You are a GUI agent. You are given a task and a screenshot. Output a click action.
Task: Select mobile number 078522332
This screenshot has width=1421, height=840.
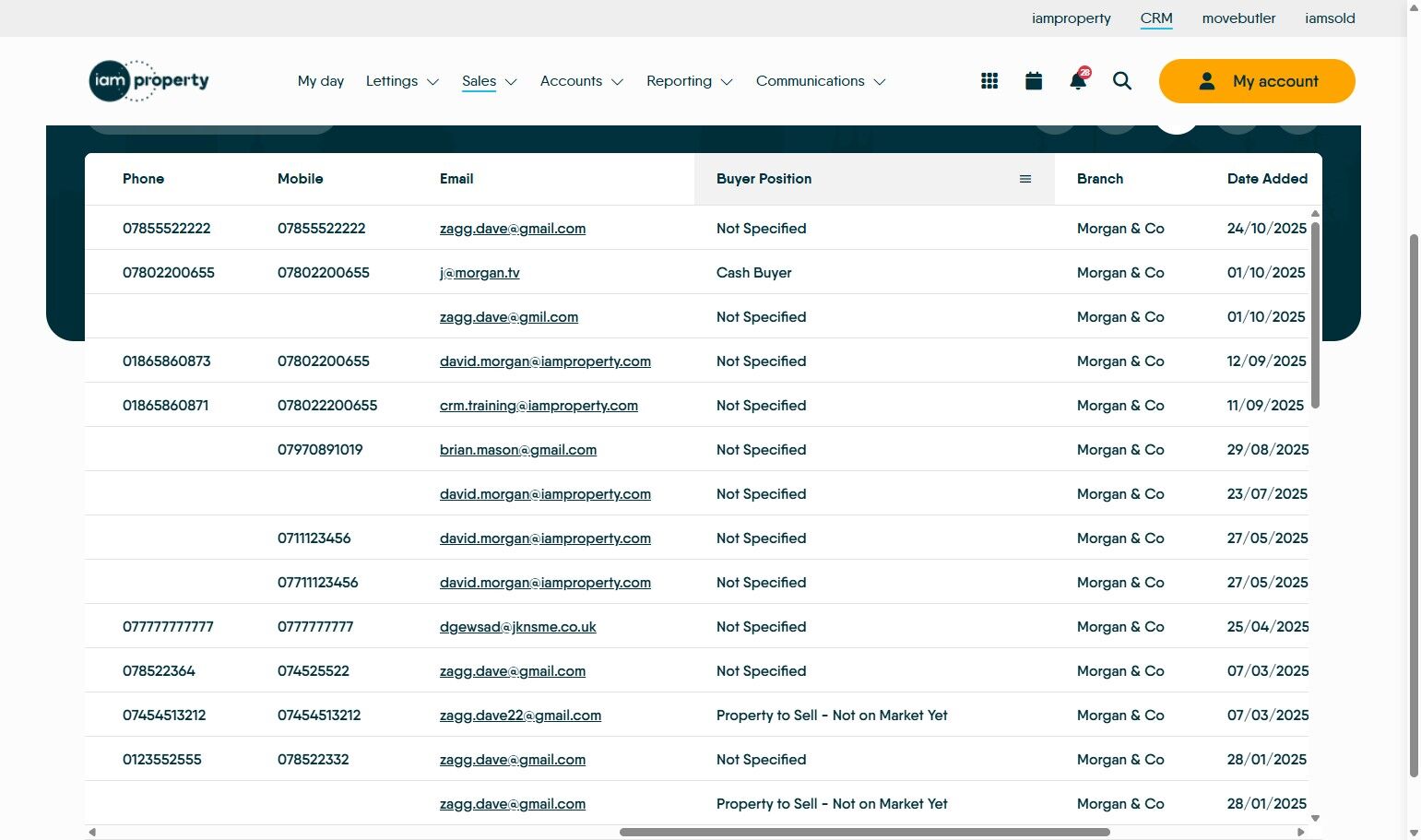tap(314, 760)
